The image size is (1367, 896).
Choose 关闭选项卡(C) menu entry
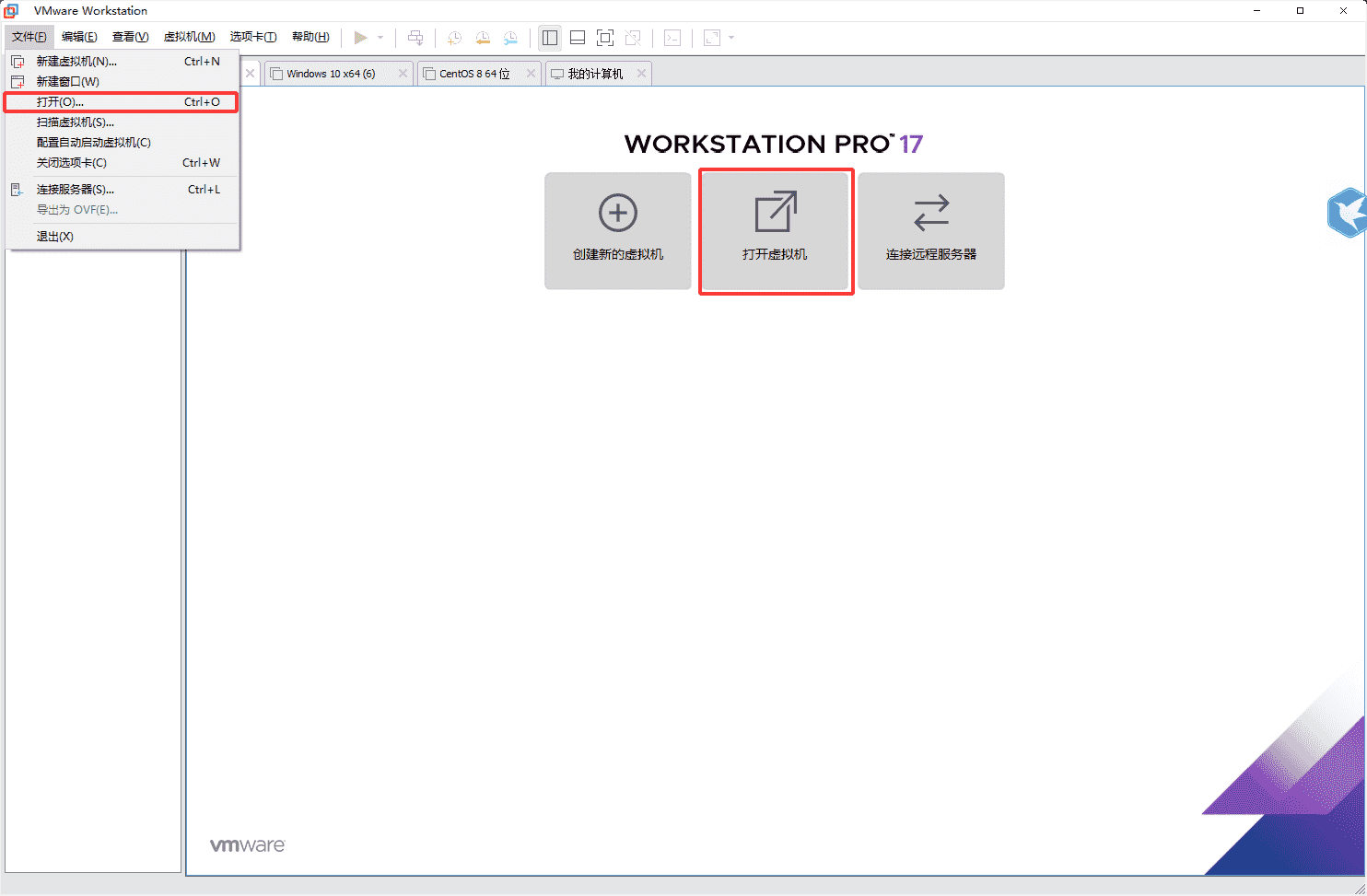click(x=122, y=163)
